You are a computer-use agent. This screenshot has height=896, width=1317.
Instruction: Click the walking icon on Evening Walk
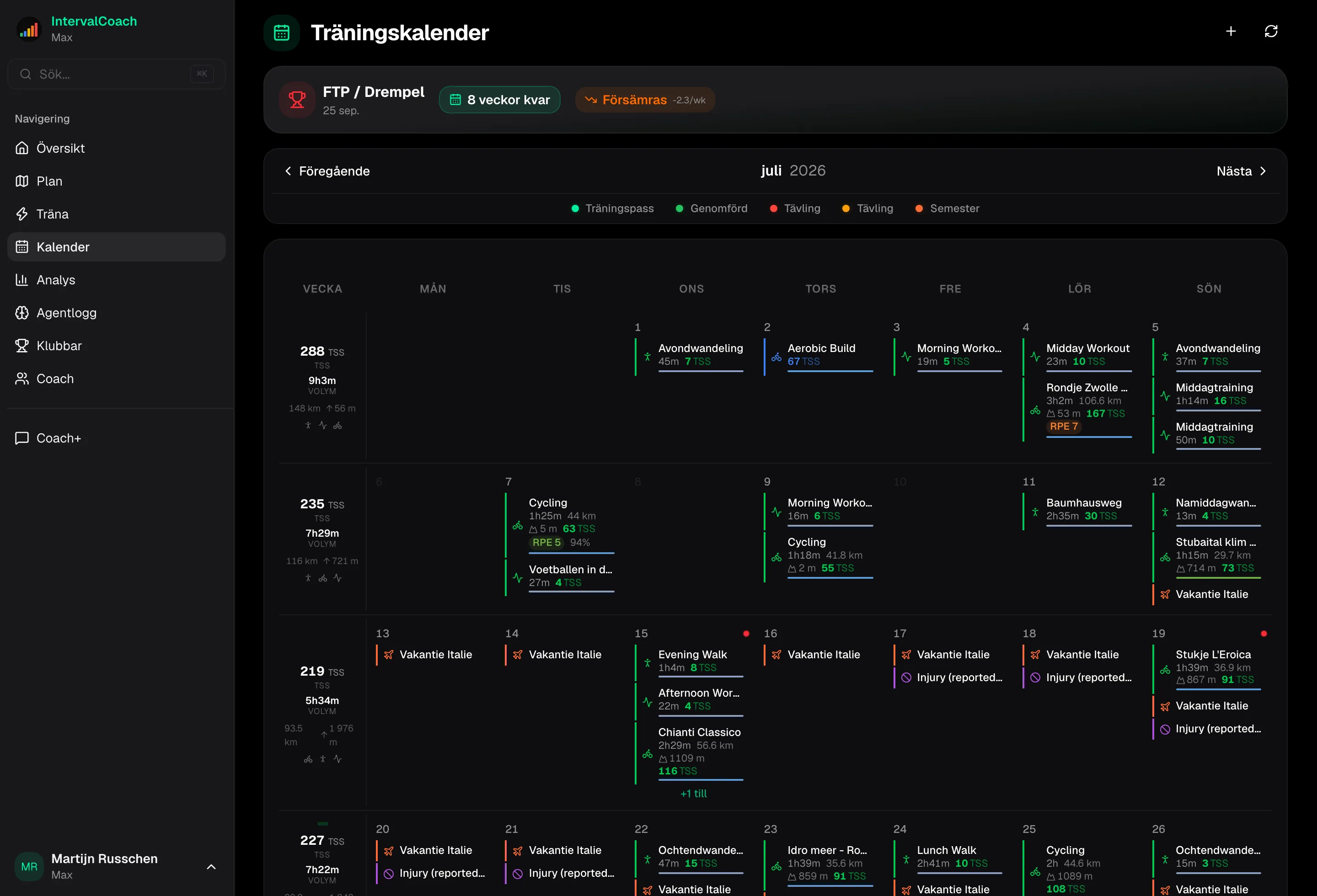click(x=647, y=663)
